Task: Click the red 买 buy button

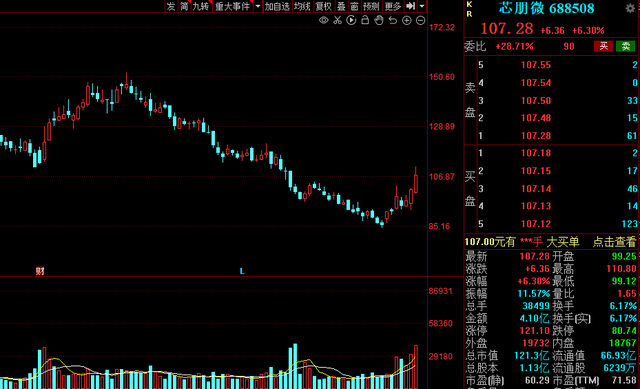Action: [x=603, y=46]
